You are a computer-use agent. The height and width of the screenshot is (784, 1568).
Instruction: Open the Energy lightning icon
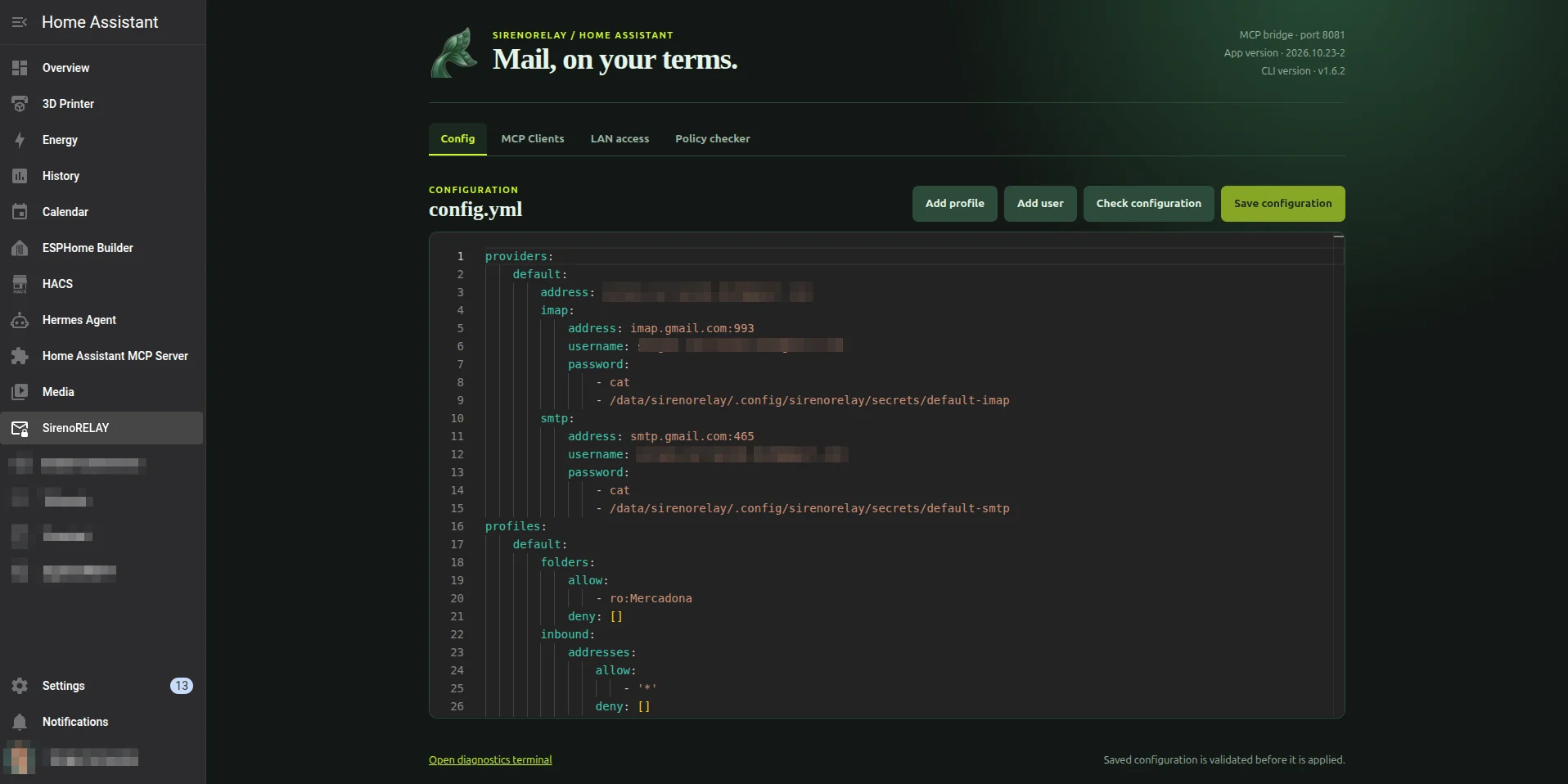coord(20,140)
